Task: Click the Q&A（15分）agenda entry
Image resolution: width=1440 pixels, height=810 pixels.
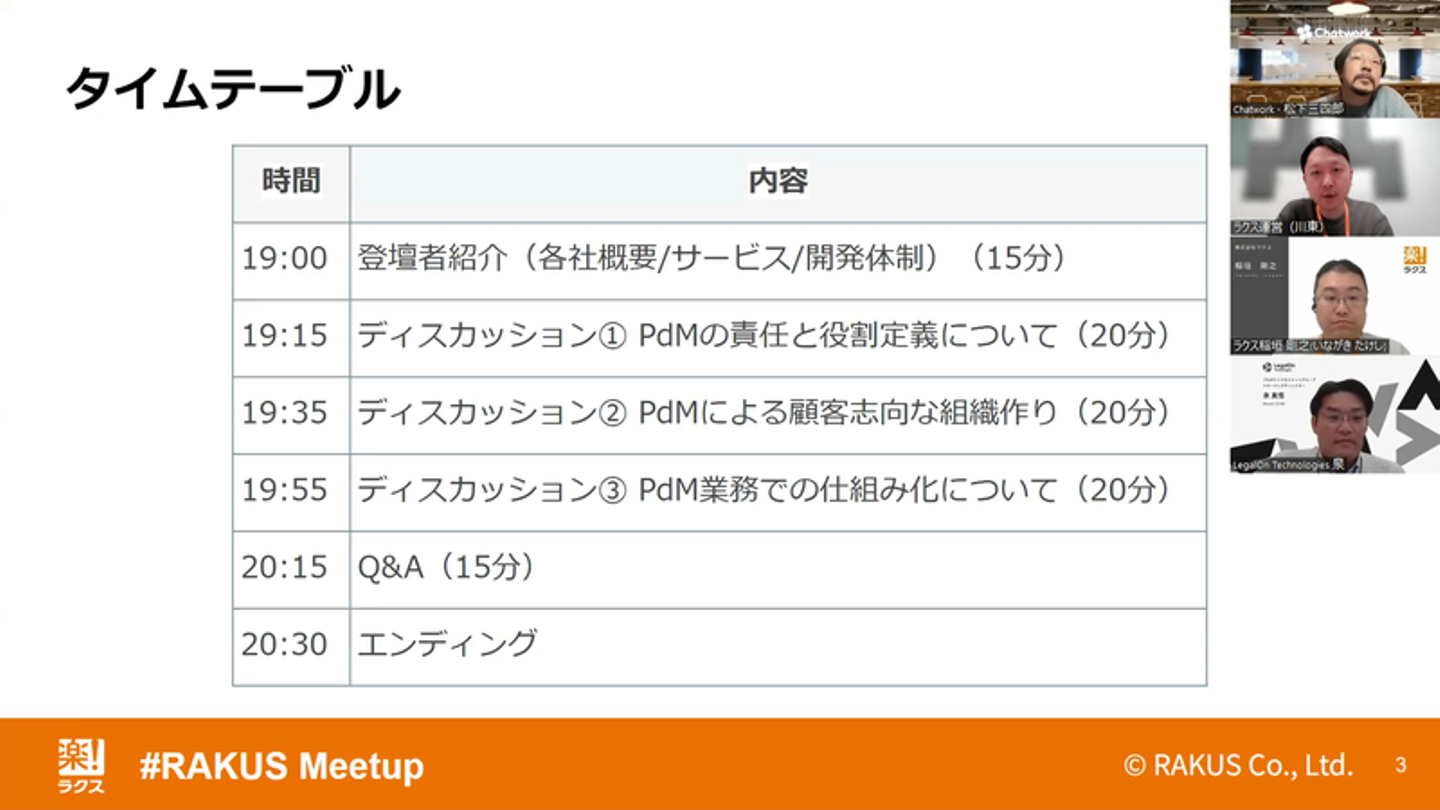Action: [447, 567]
